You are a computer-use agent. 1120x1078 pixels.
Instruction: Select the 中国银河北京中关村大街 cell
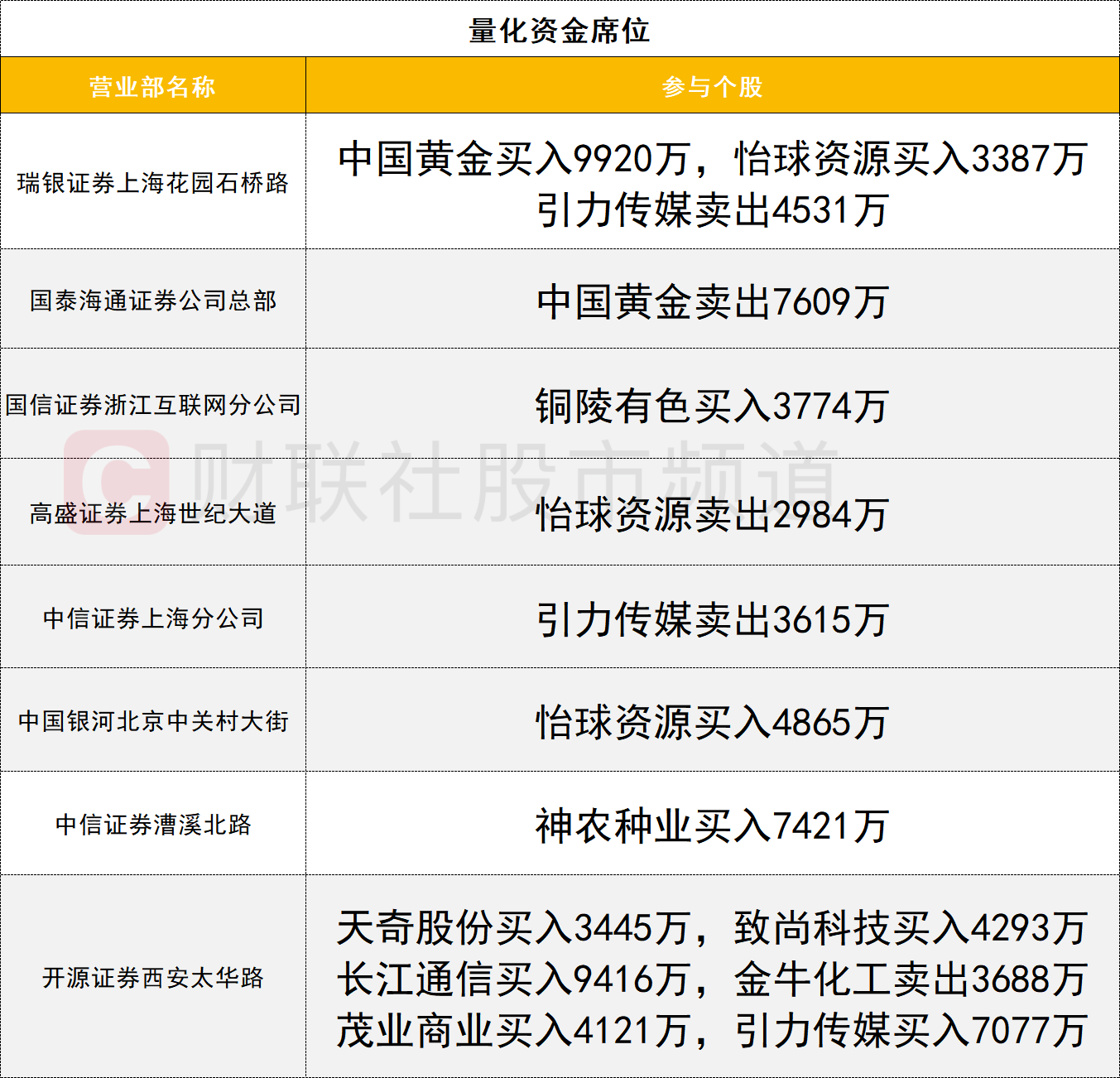point(152,721)
